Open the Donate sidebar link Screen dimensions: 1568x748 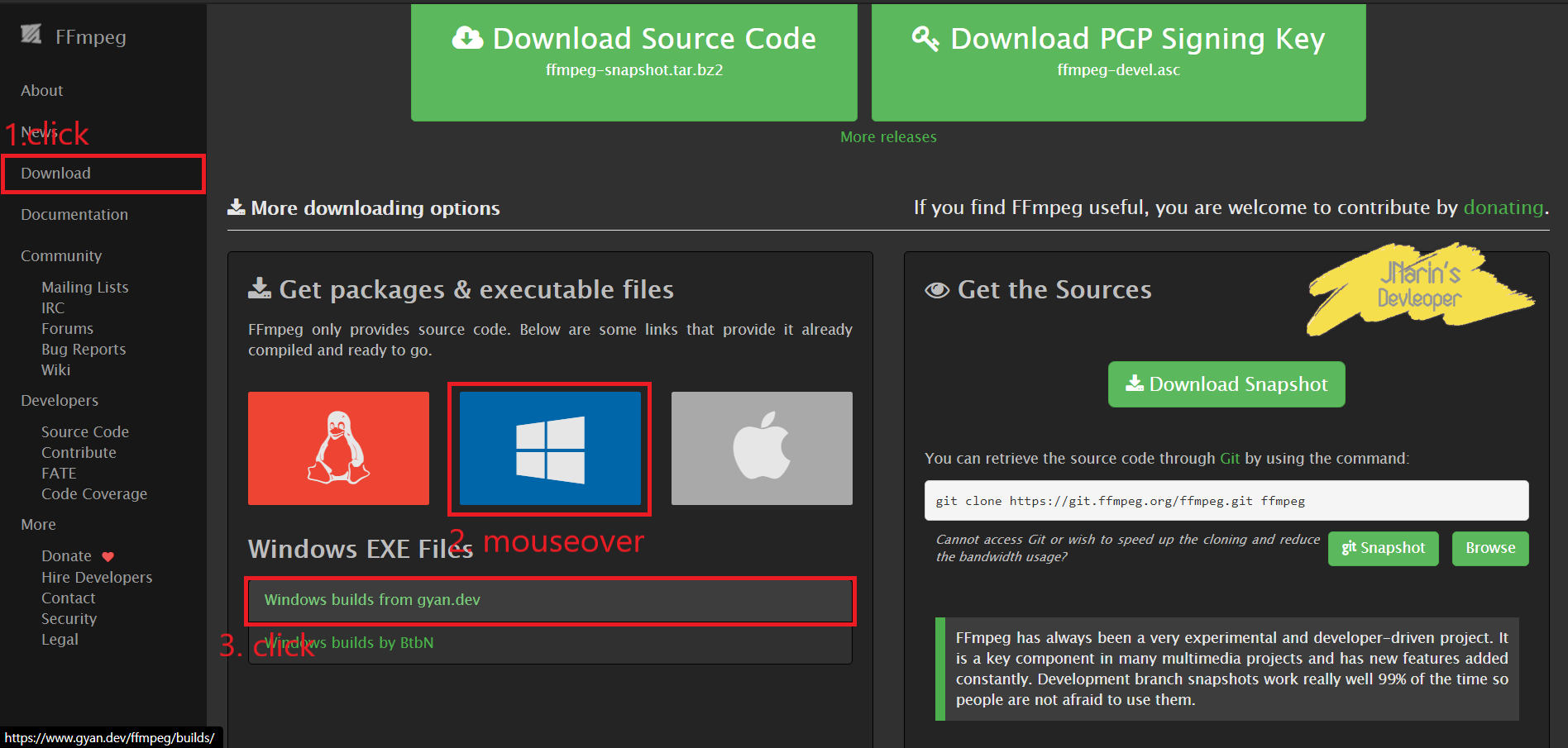(x=66, y=556)
